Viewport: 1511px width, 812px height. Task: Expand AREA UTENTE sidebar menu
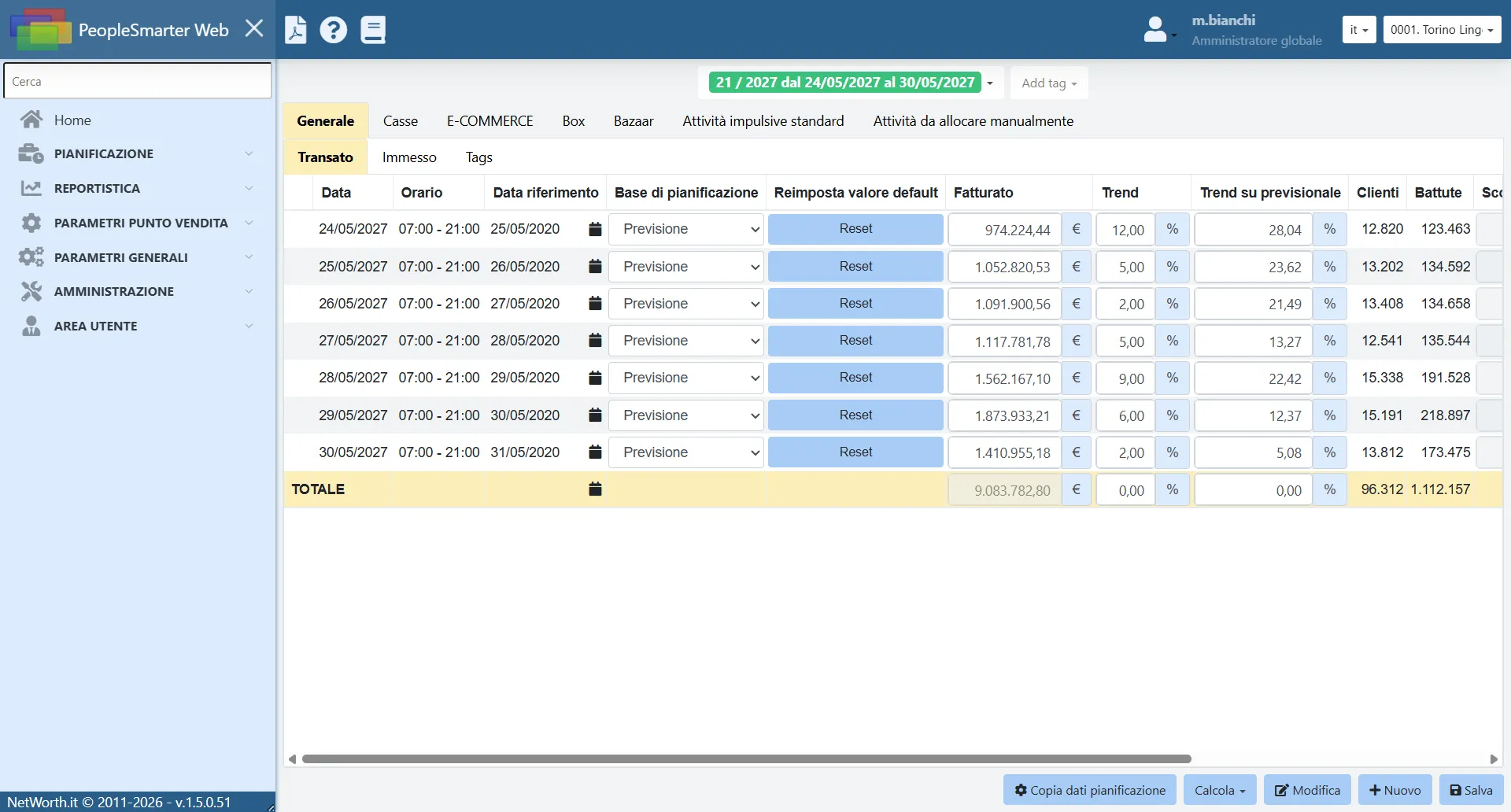click(138, 326)
